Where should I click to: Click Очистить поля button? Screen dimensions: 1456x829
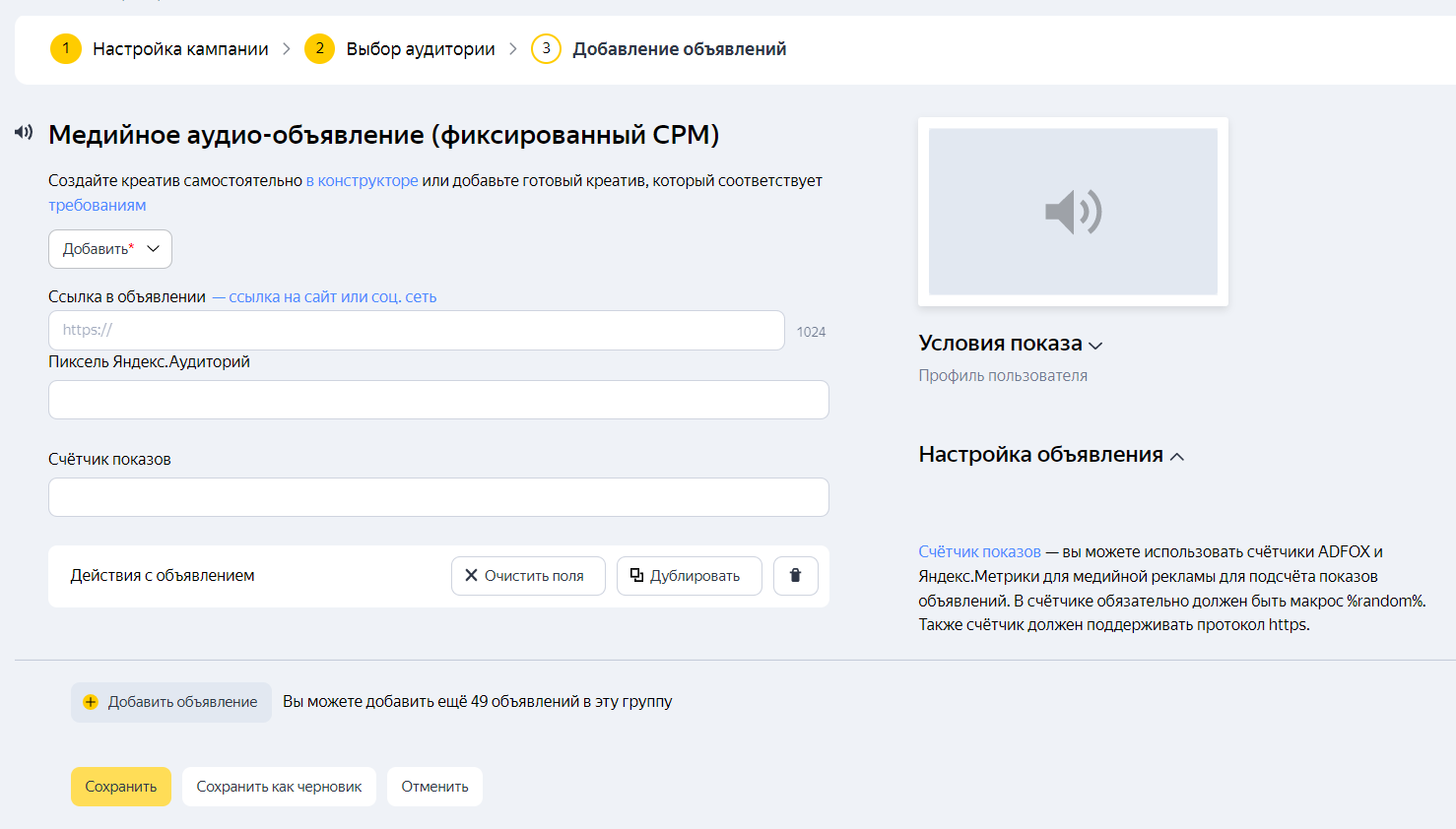[528, 576]
